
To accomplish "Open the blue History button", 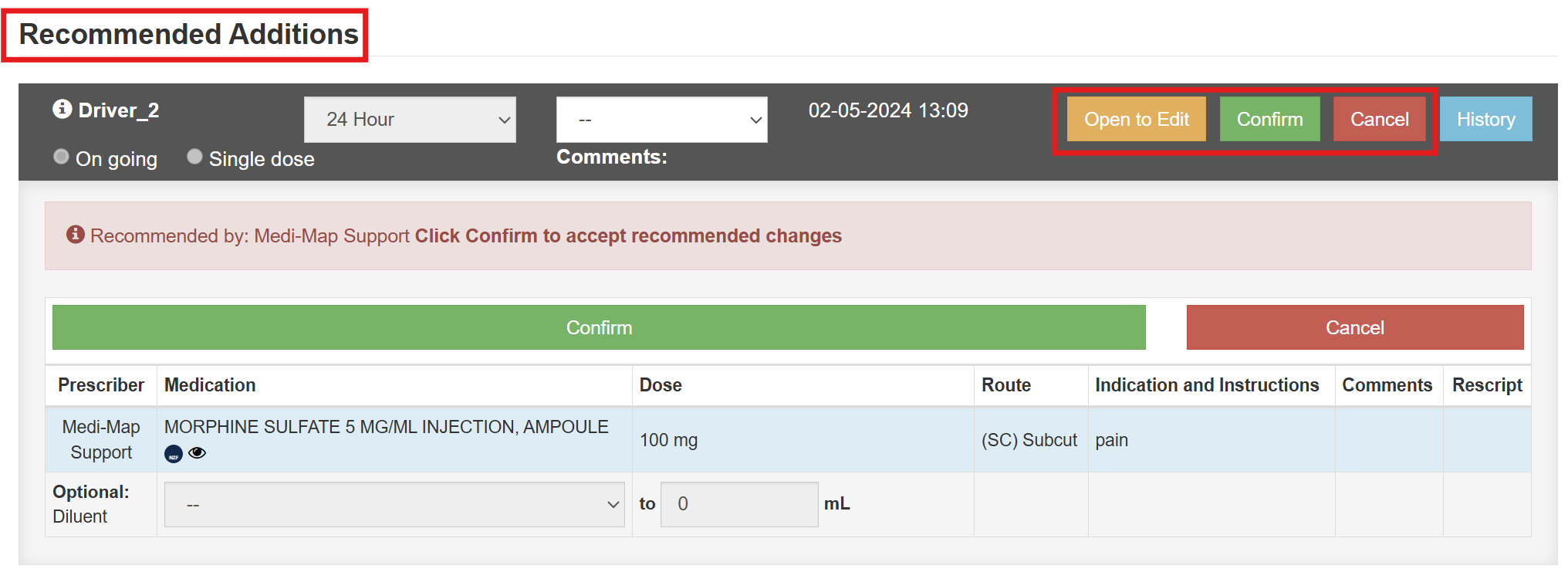I will [x=1485, y=119].
